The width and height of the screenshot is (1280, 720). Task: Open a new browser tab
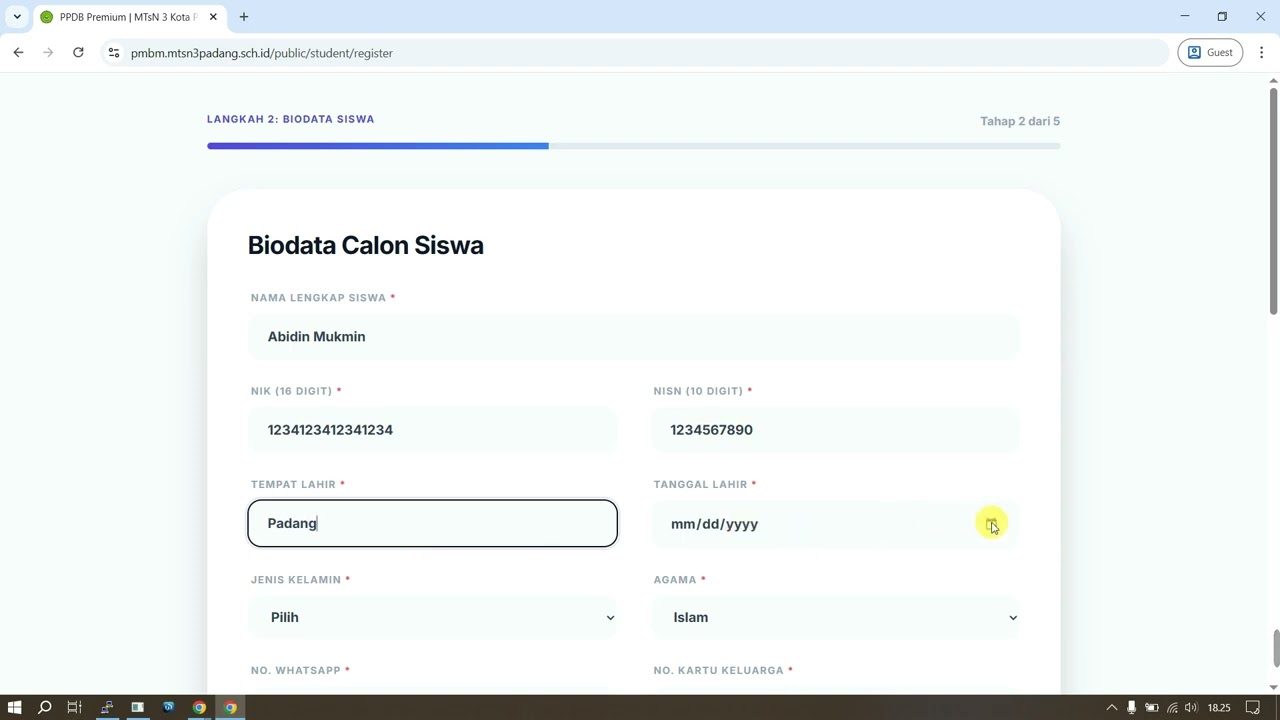244,17
